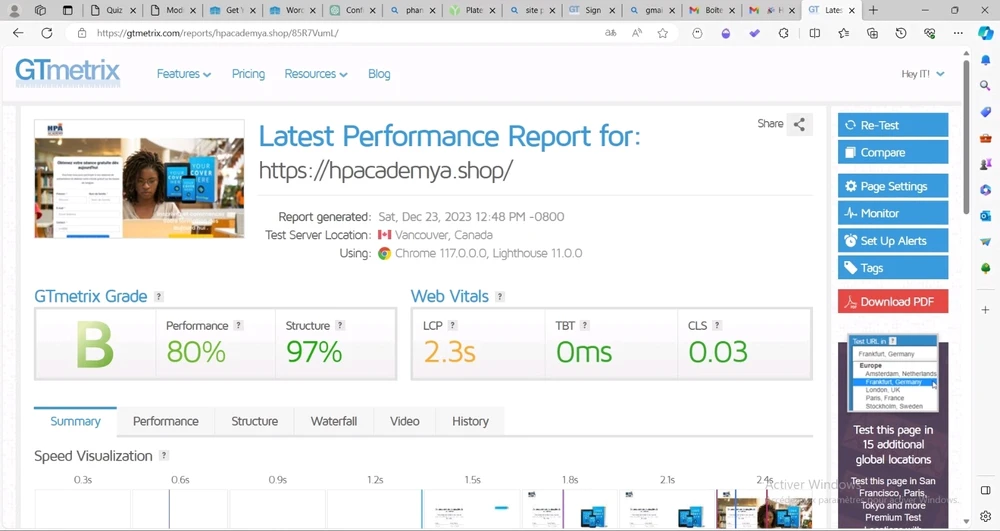Open the Pricing link in navigation
Screen dimensions: 1000x531
[x=248, y=74]
